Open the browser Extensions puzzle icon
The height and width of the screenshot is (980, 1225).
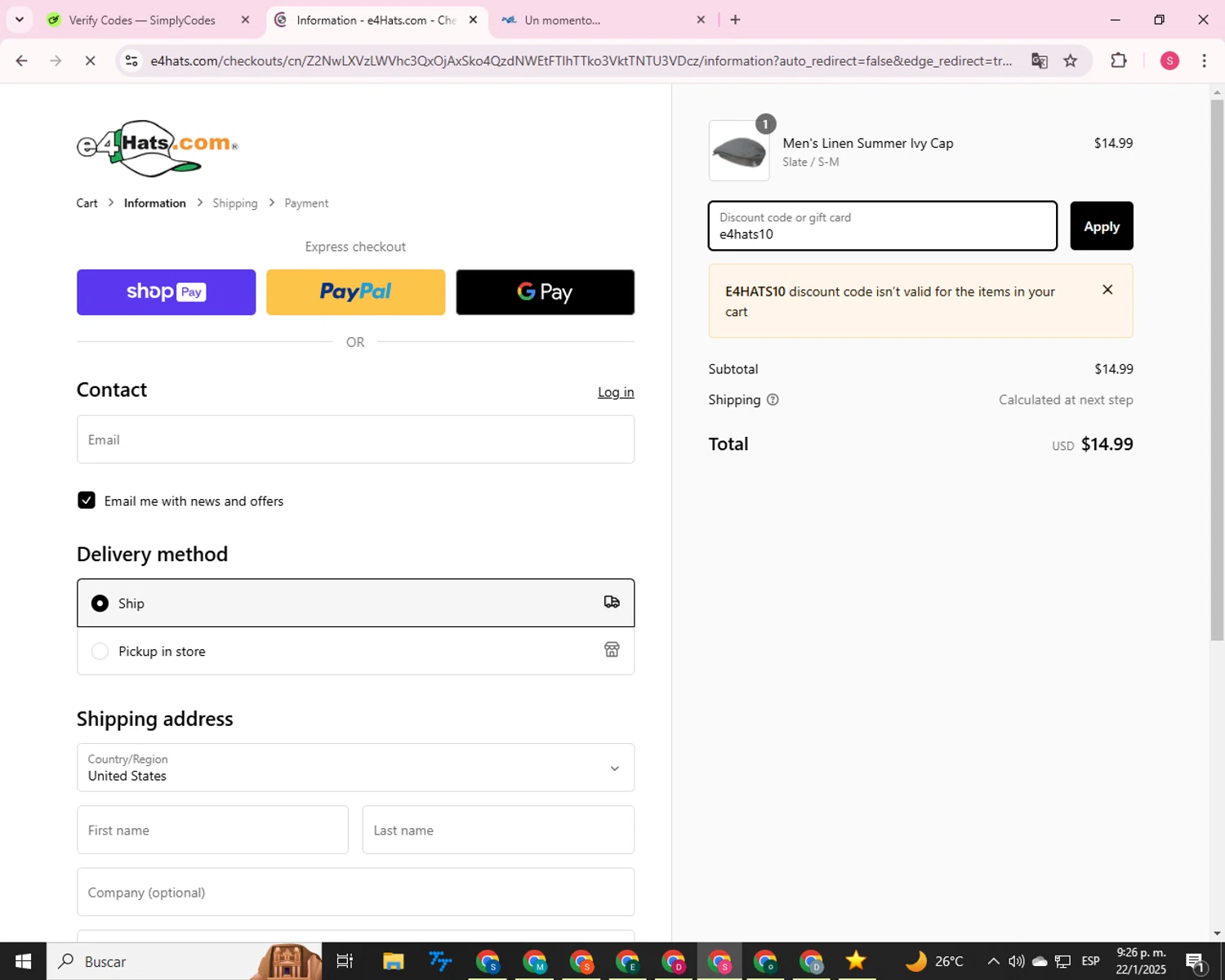1119,61
